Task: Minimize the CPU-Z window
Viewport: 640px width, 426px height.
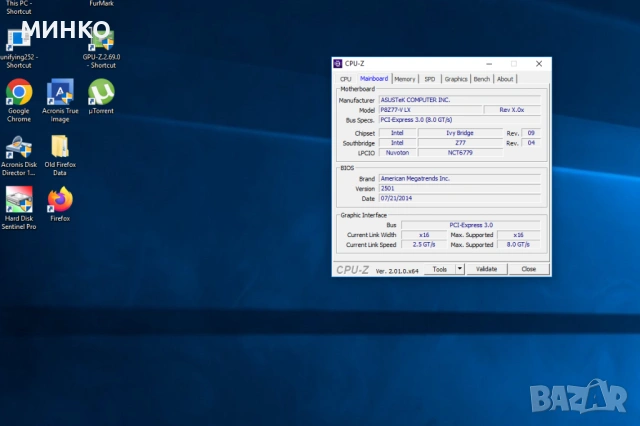Action: click(x=489, y=64)
